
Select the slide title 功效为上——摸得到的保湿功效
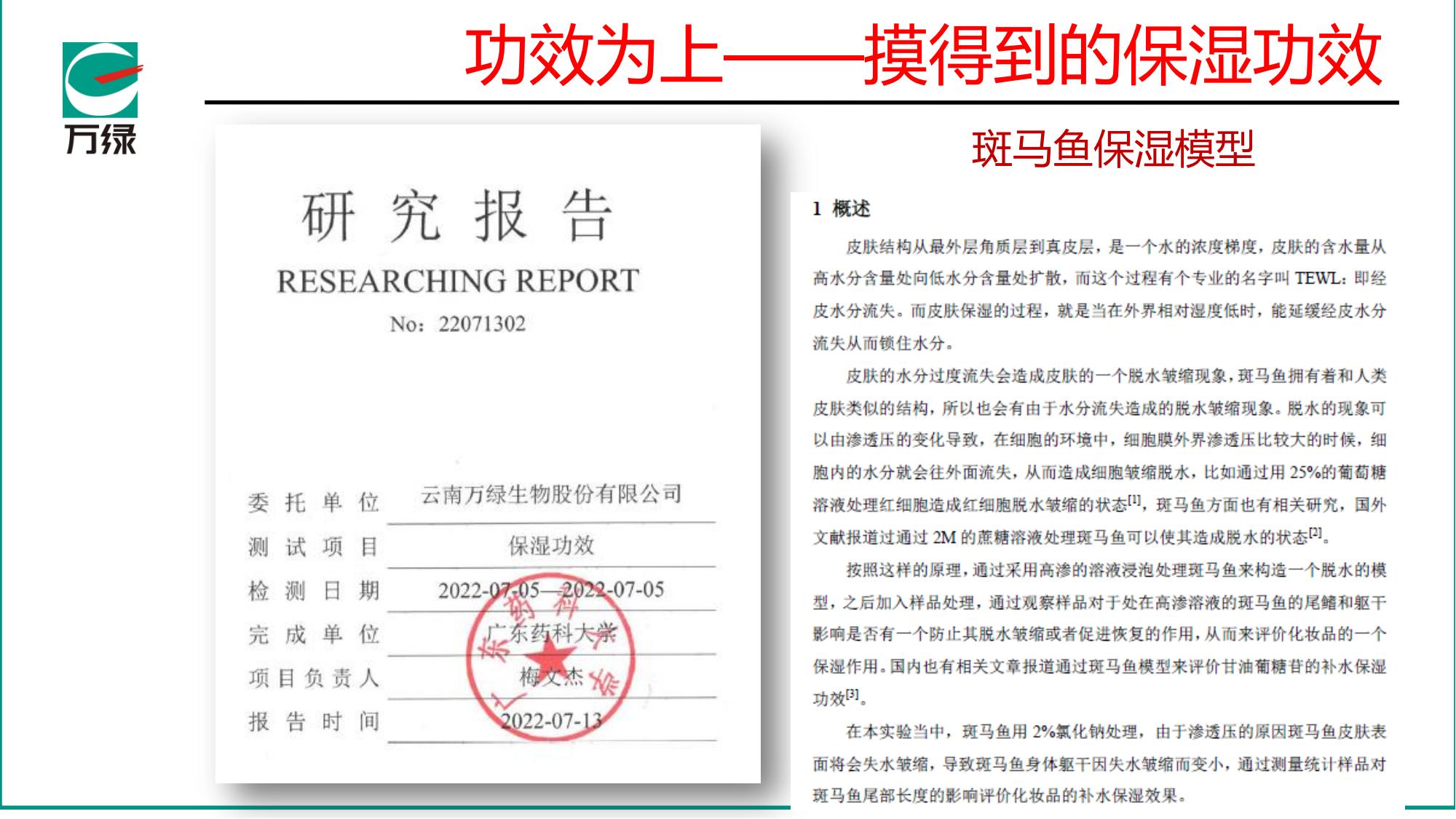[923, 55]
